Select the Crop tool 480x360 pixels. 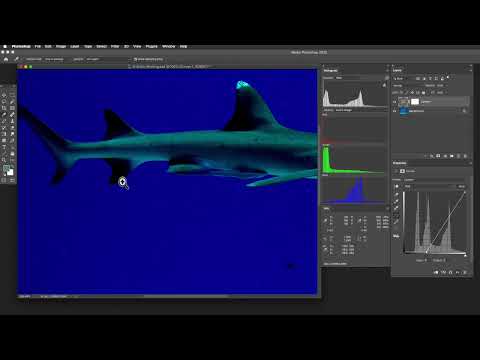coord(4,108)
